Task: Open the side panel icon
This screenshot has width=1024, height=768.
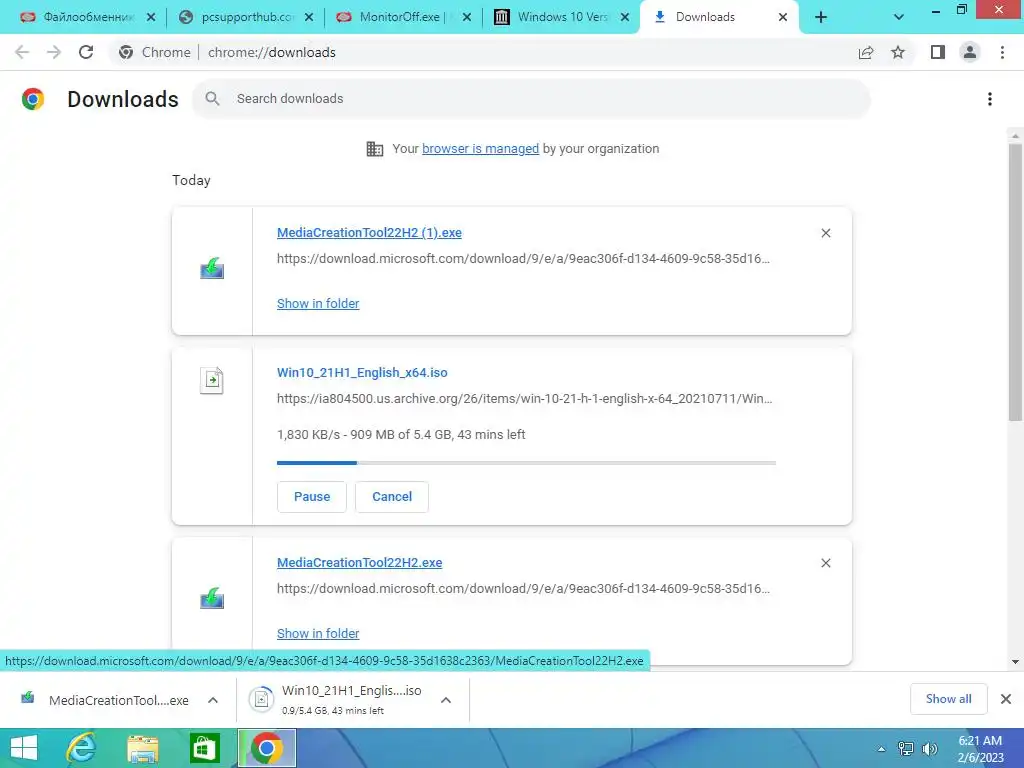Action: [x=938, y=52]
